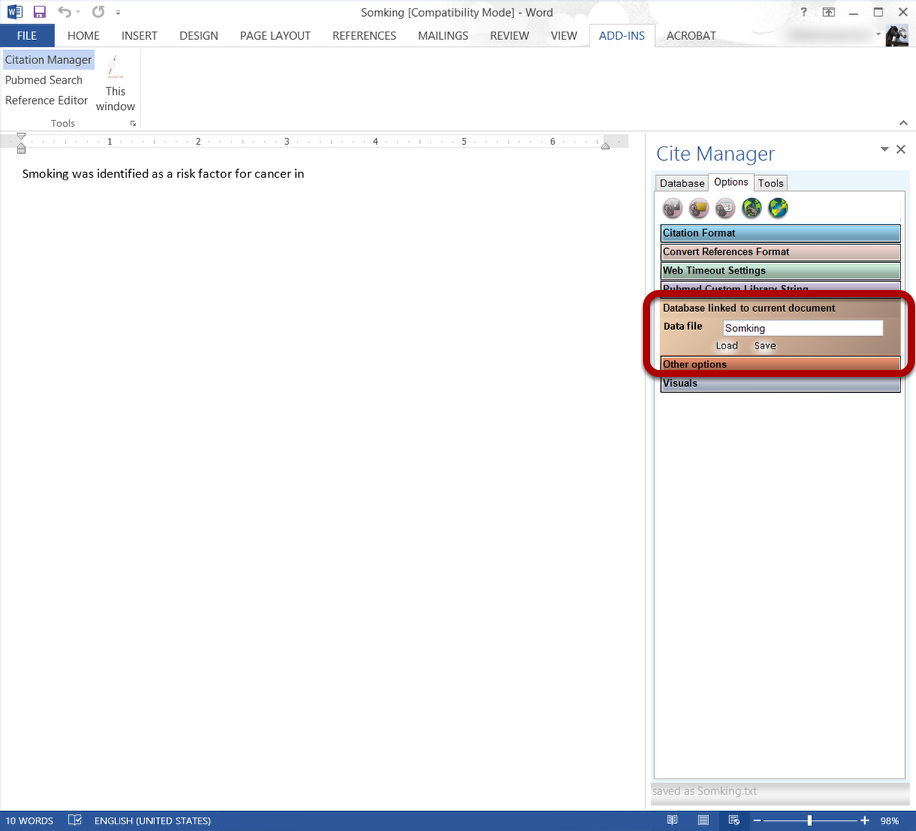This screenshot has height=831, width=916.
Task: Expand the Visuals section
Action: click(780, 384)
